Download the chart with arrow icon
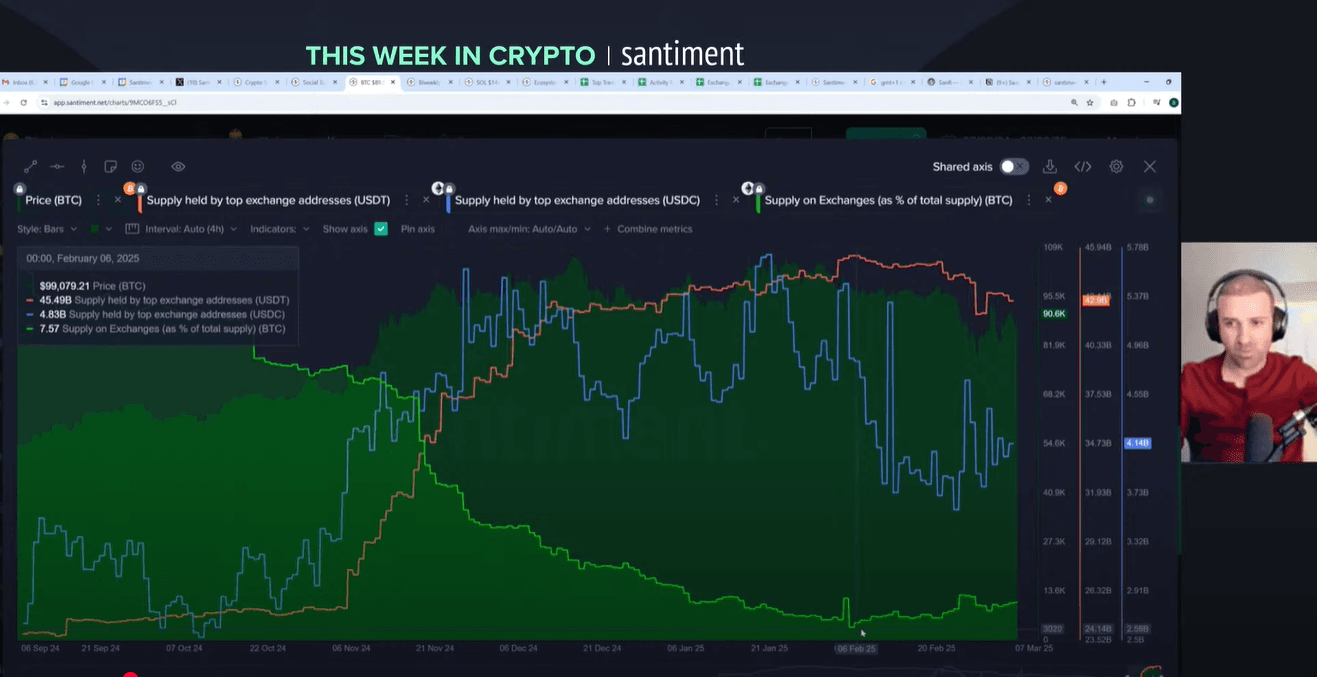Image resolution: width=1317 pixels, height=677 pixels. (x=1049, y=167)
